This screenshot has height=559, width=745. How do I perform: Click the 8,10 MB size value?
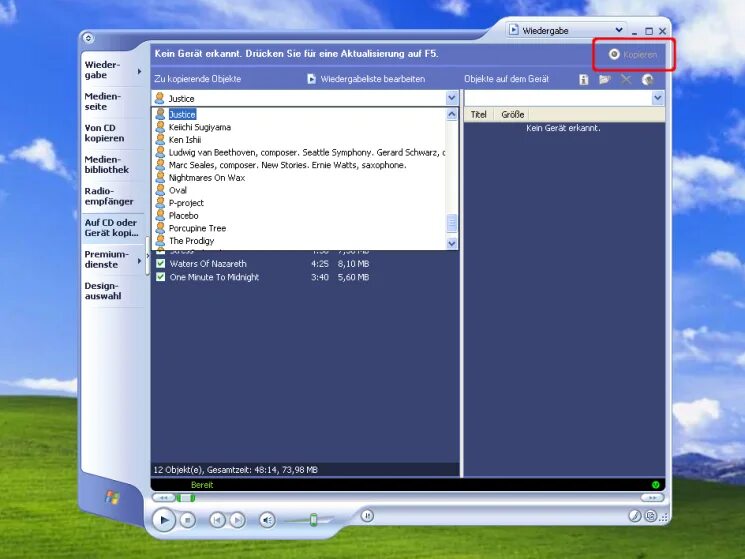353,264
